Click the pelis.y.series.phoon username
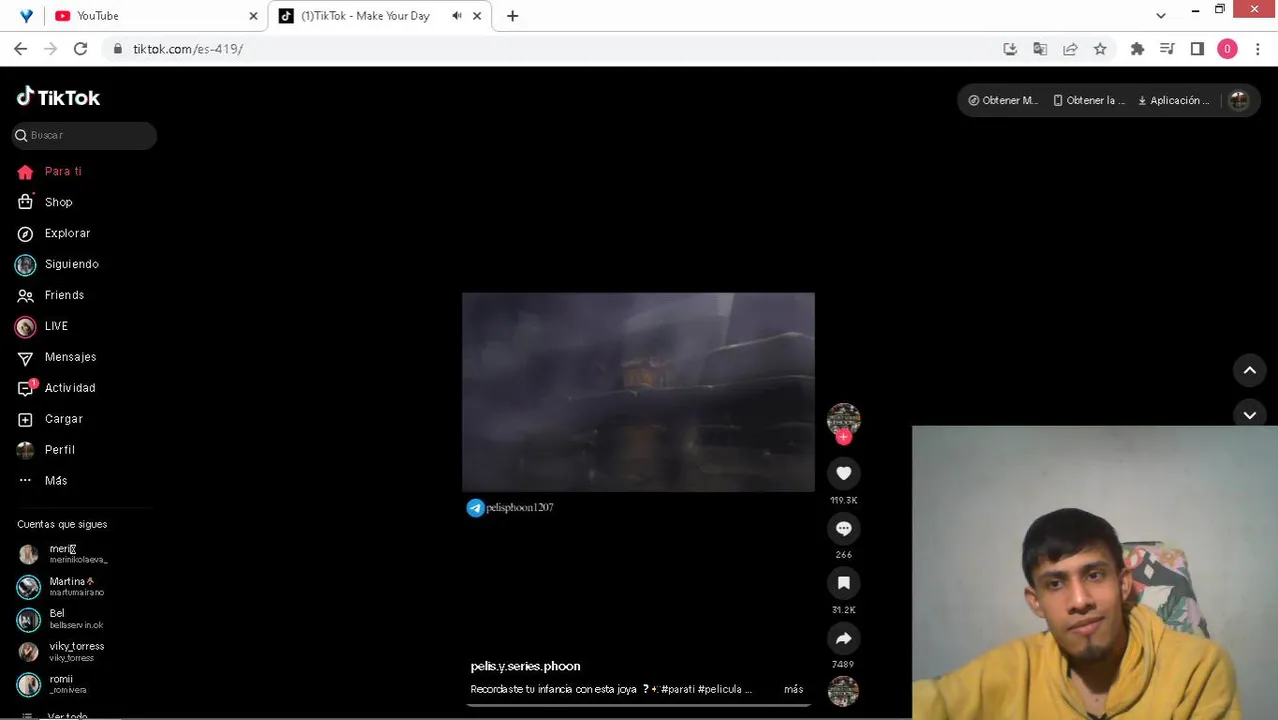 [x=525, y=666]
